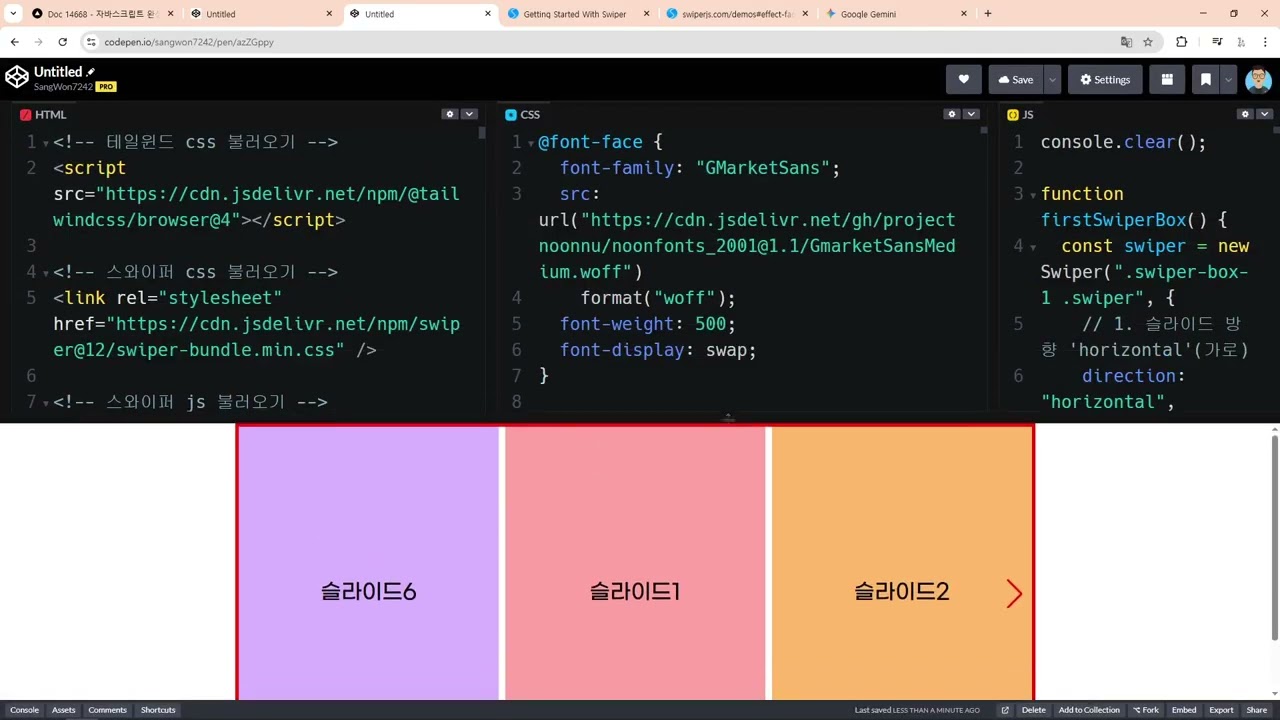Click the HTML panel icon
1280x720 pixels.
26,115
